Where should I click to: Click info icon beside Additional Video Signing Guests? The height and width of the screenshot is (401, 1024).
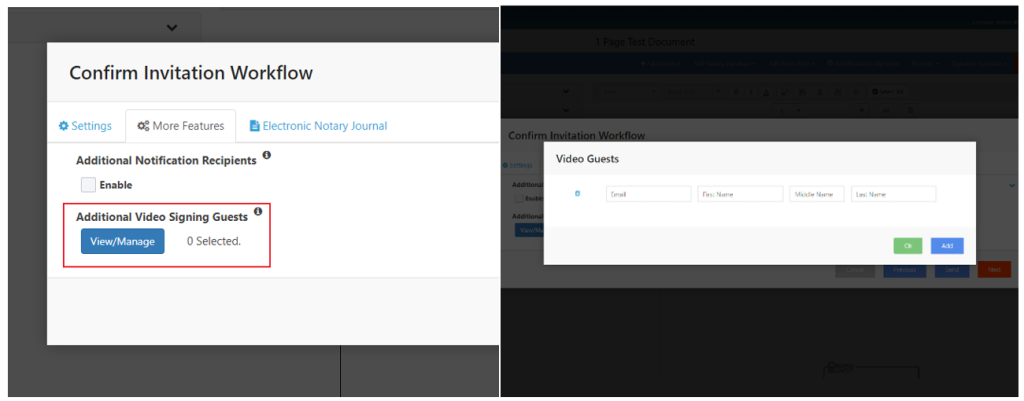point(258,212)
